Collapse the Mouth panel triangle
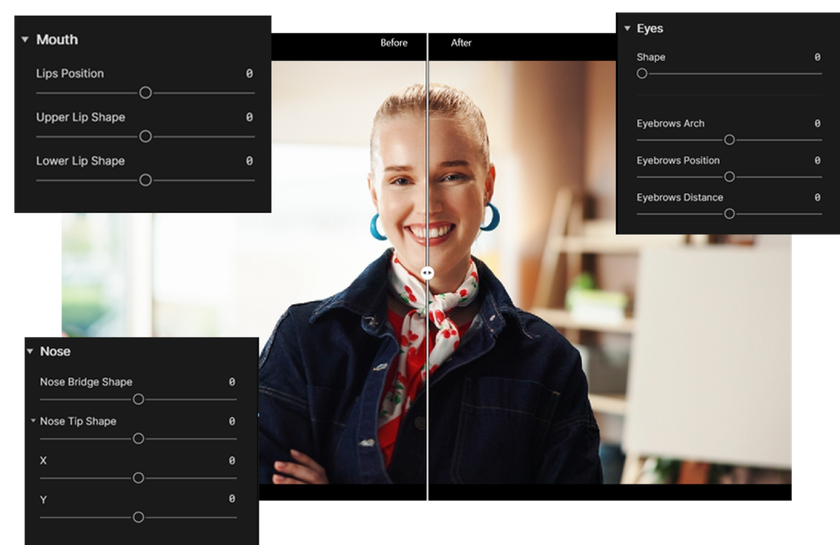The width and height of the screenshot is (840, 545). [25, 40]
